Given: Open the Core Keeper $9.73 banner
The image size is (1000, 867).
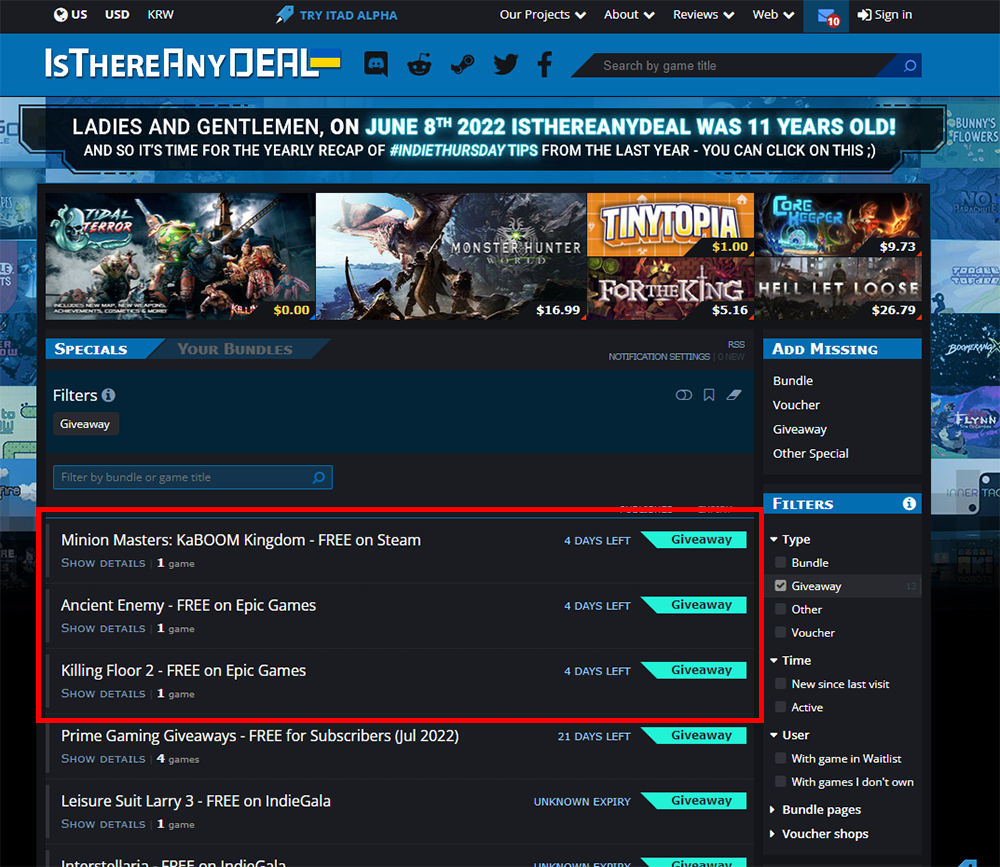Looking at the screenshot, I should (x=838, y=225).
